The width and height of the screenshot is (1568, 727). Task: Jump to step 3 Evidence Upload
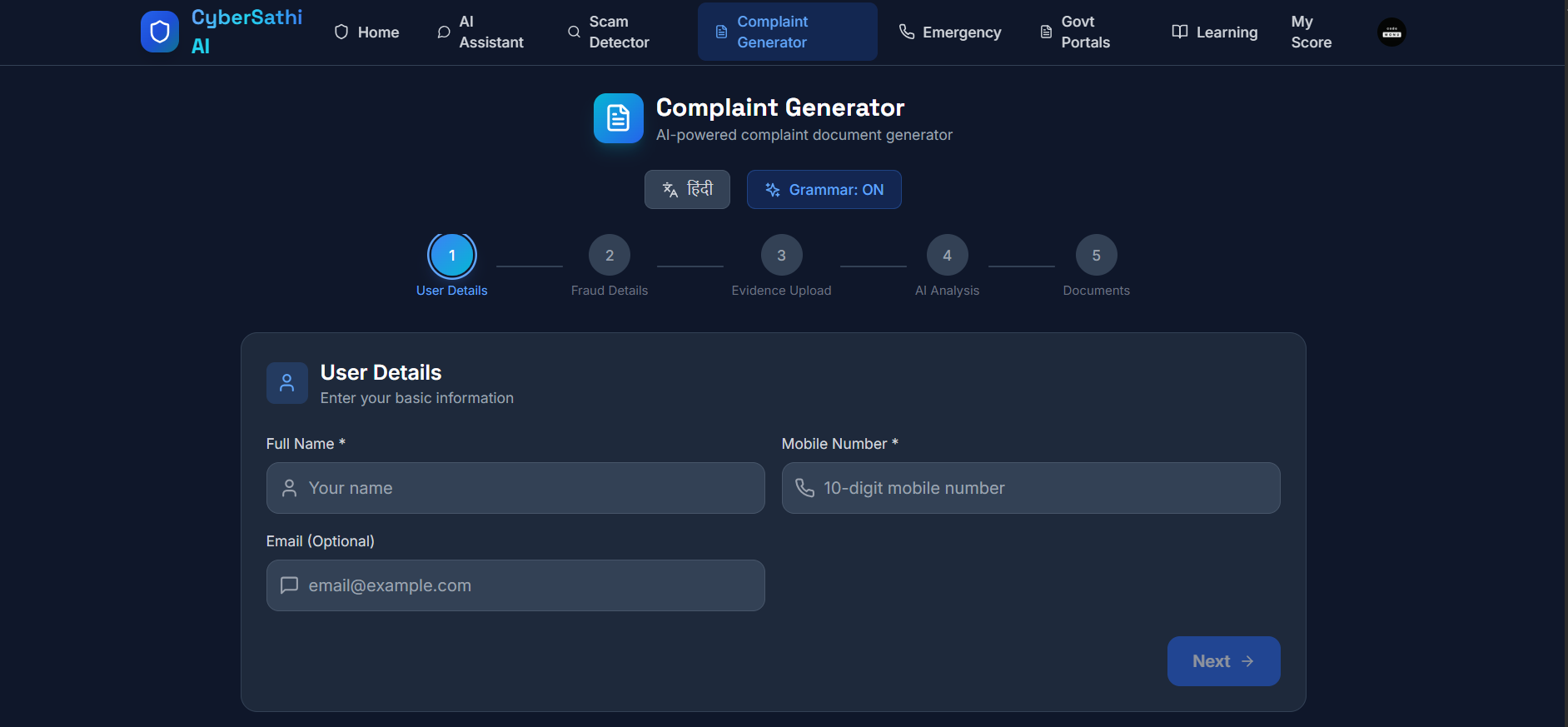781,255
